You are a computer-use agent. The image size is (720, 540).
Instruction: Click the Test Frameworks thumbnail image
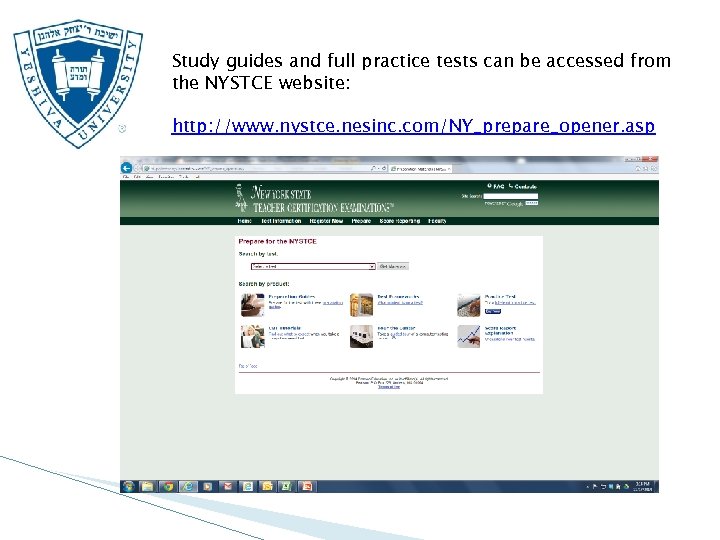(x=361, y=305)
